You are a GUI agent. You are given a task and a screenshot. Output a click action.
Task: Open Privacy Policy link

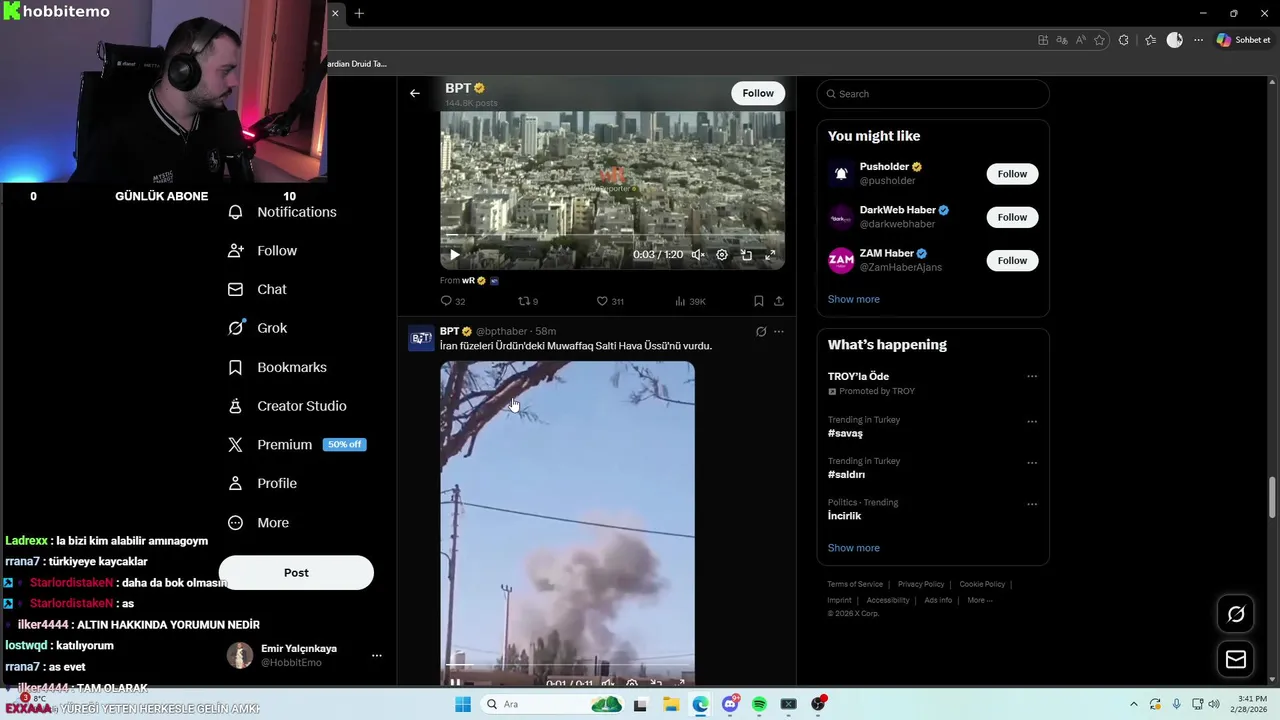click(921, 584)
